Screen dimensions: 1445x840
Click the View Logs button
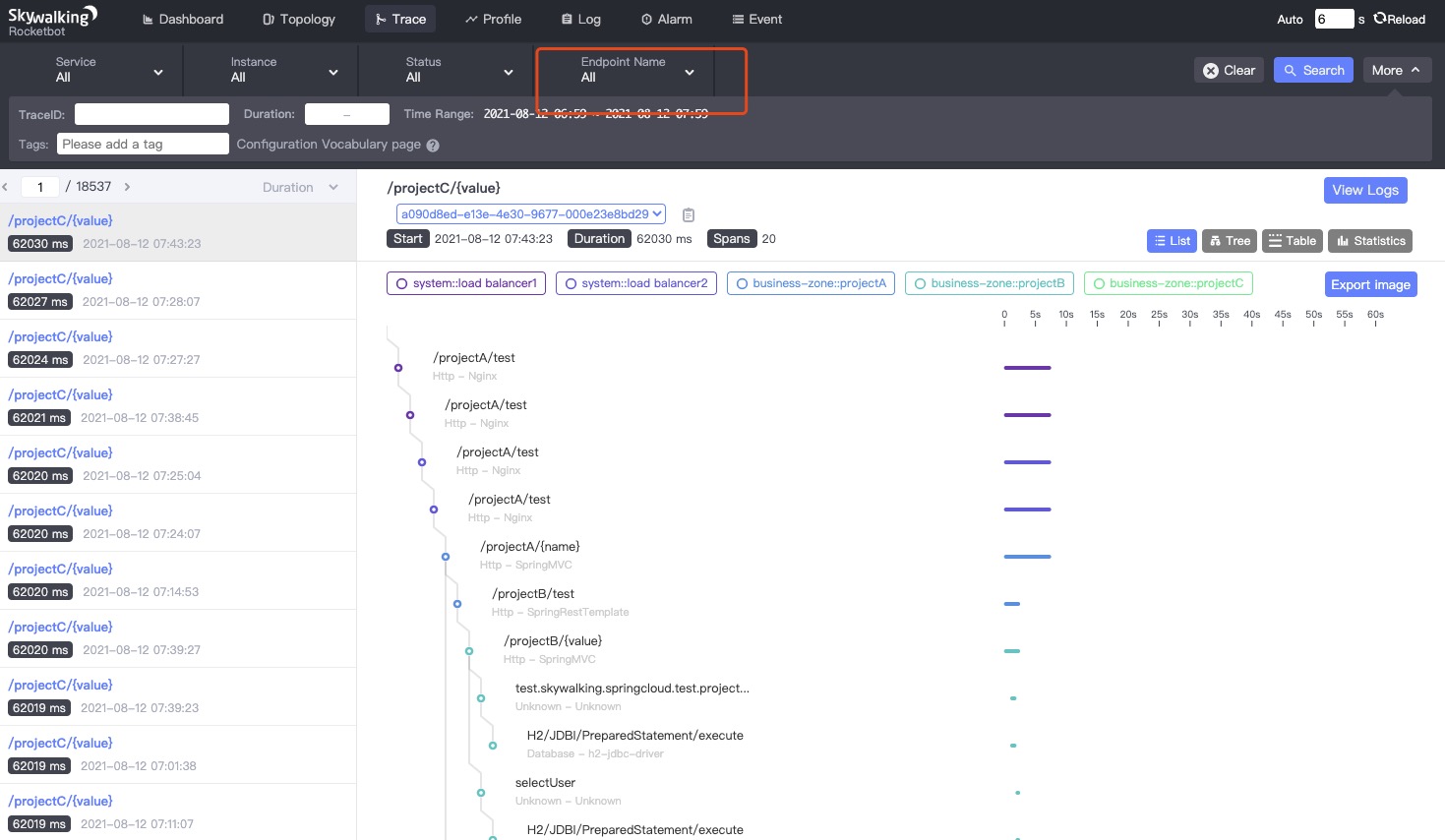click(x=1365, y=190)
